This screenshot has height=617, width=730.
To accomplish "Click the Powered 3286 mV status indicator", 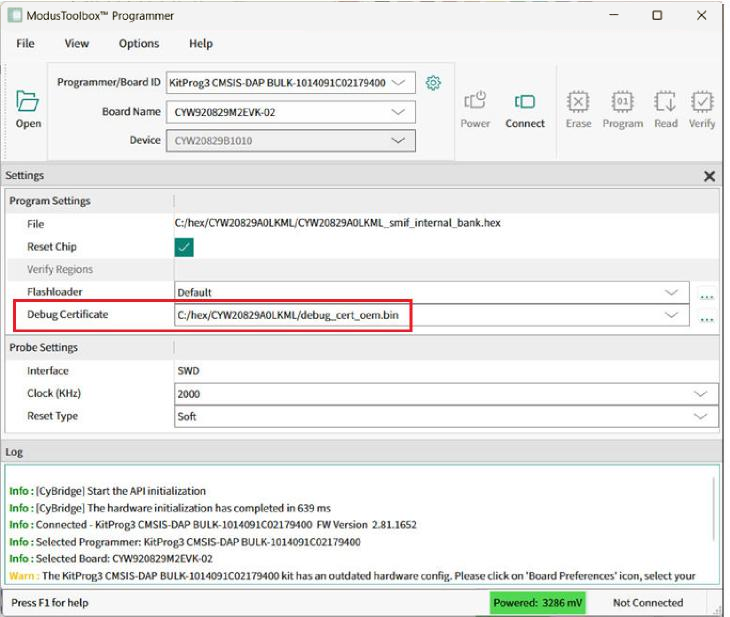I will (538, 603).
